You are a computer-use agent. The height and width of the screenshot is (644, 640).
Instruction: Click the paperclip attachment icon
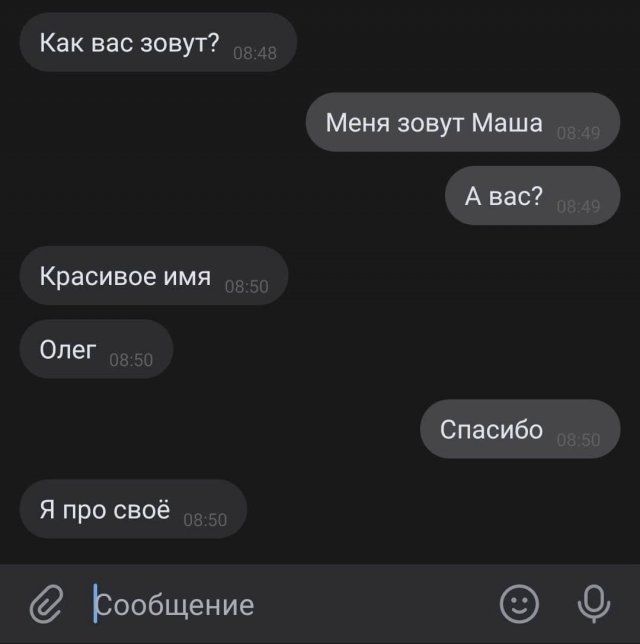point(47,605)
